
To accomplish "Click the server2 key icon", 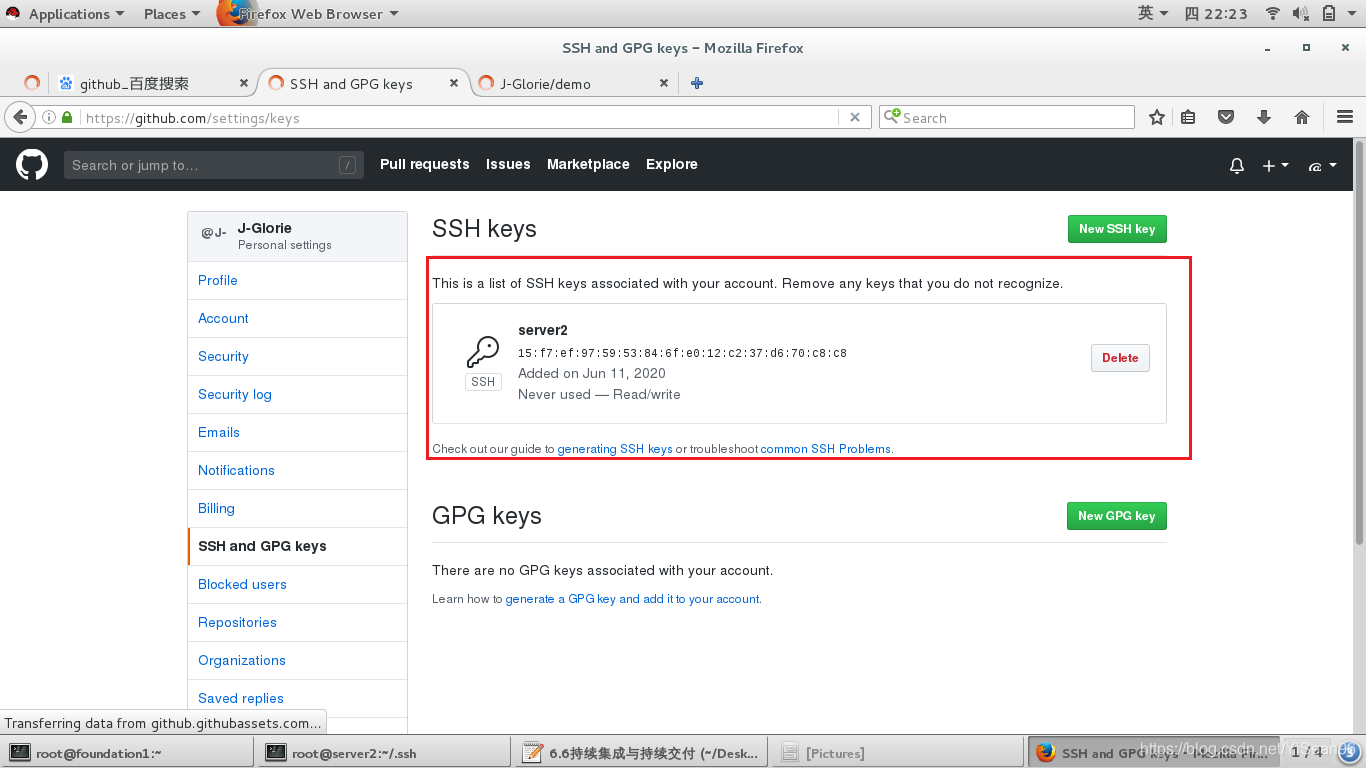I will pos(483,352).
